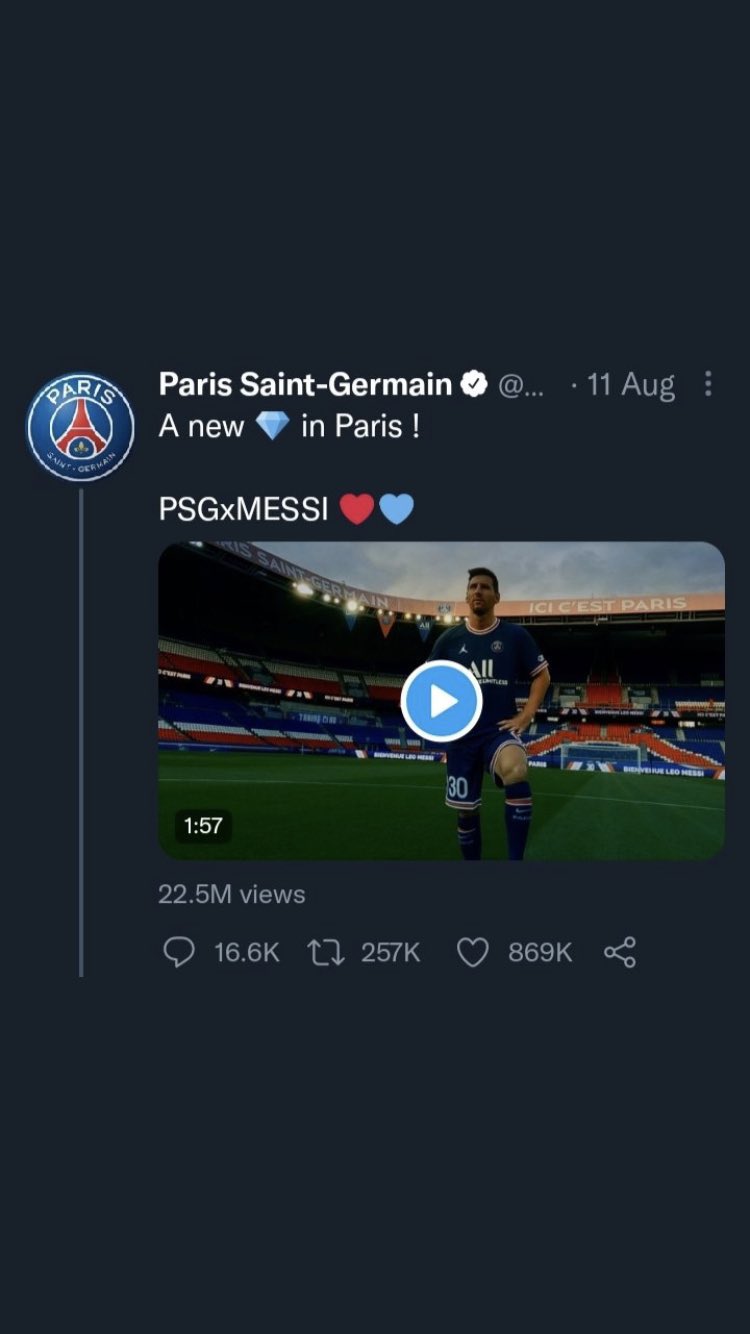Play the PSGxMESSI video

(441, 701)
